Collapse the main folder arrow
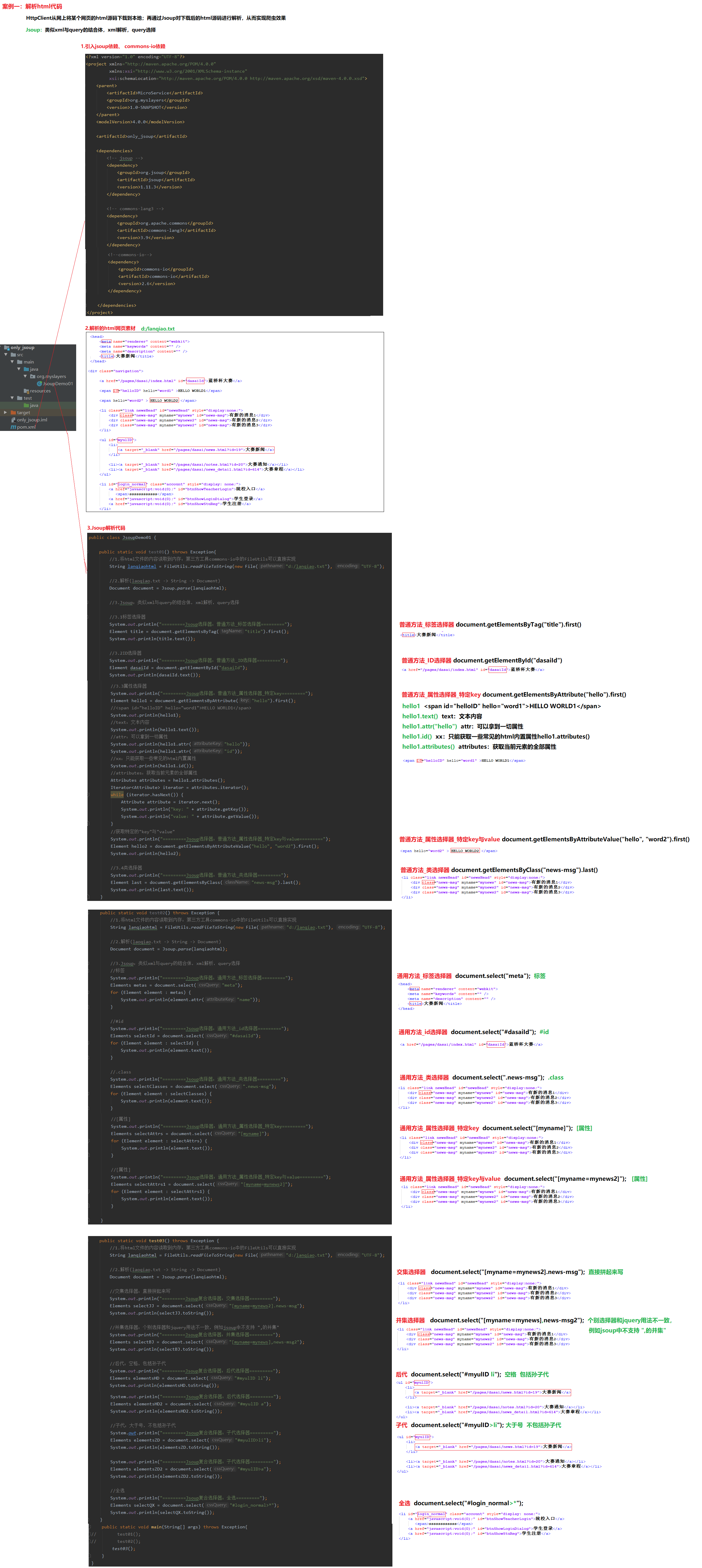Screen dimensions: 702x1568 (x=12, y=362)
